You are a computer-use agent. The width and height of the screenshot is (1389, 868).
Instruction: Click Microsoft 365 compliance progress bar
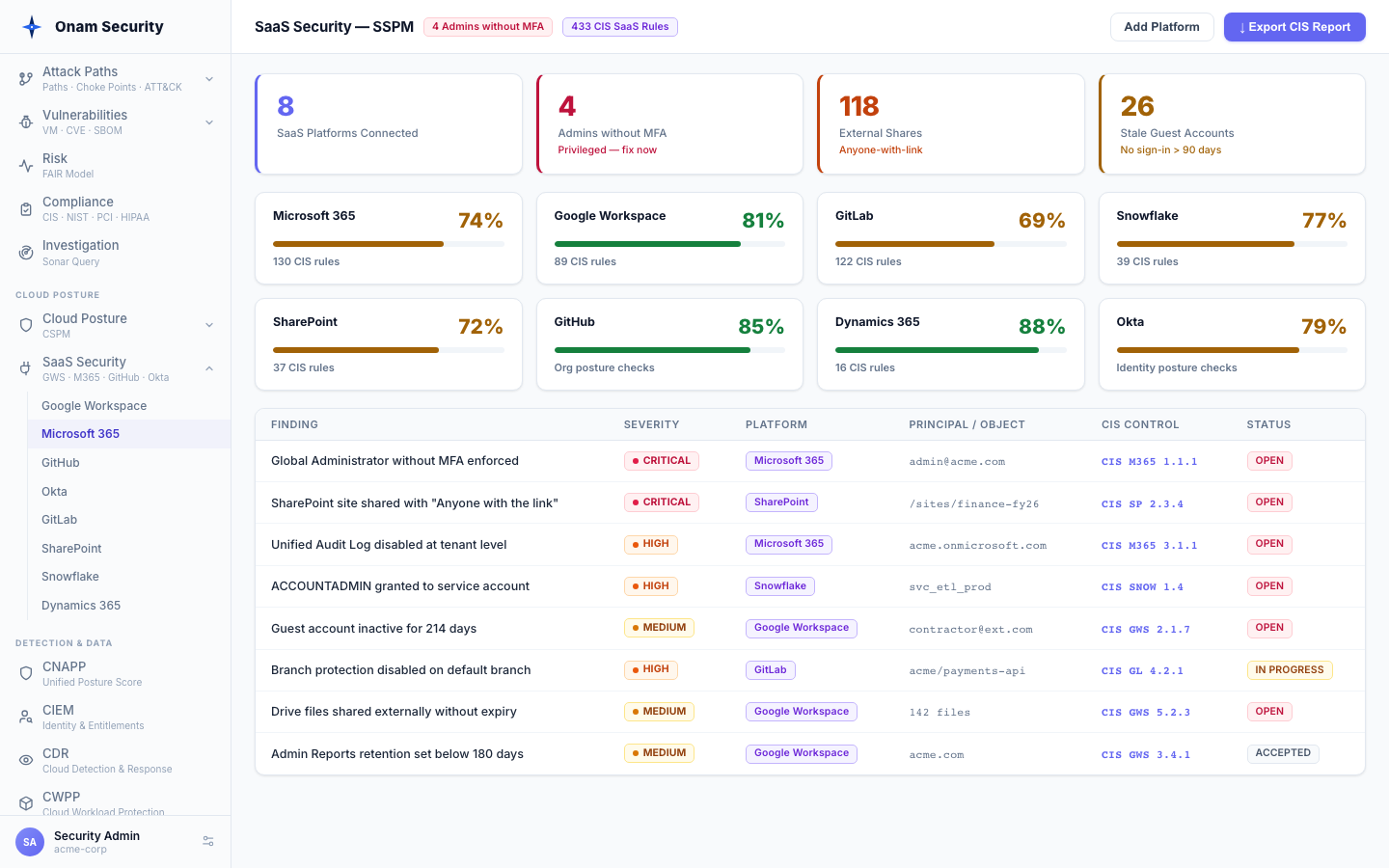(389, 244)
